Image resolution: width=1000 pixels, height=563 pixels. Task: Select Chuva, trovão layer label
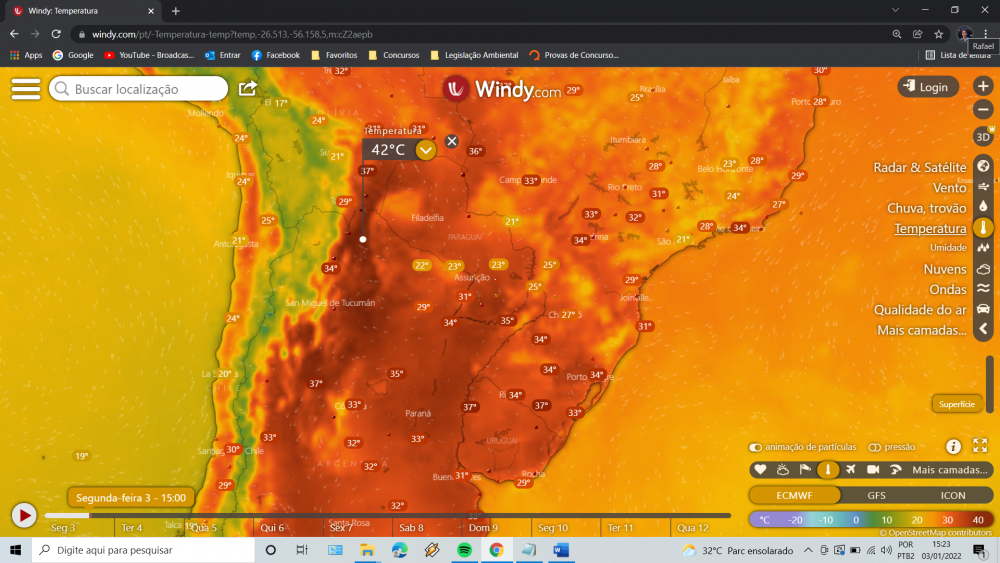(927, 208)
